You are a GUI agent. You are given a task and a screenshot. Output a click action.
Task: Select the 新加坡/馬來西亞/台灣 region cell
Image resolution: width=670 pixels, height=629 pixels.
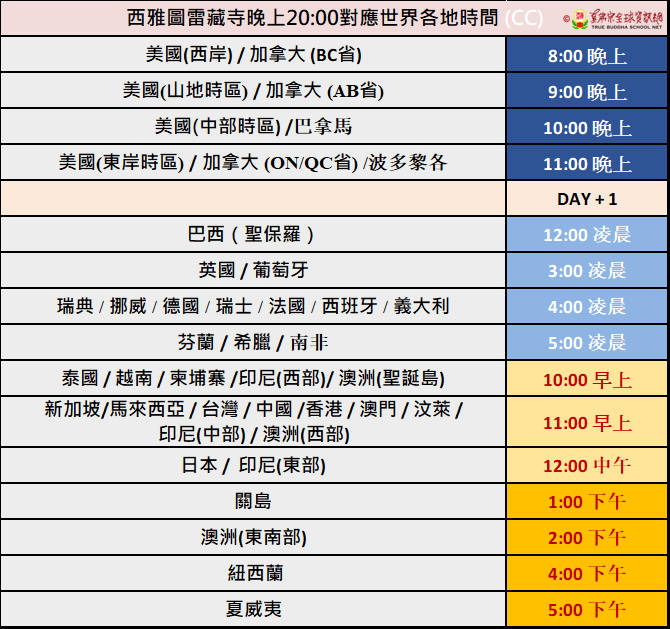click(253, 422)
